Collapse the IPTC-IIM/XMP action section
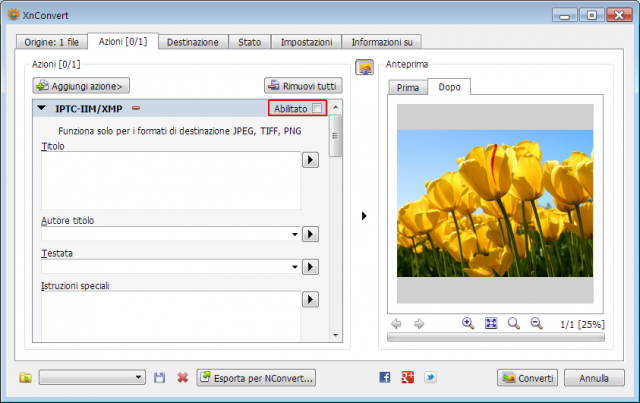640x403 pixels. (41, 108)
